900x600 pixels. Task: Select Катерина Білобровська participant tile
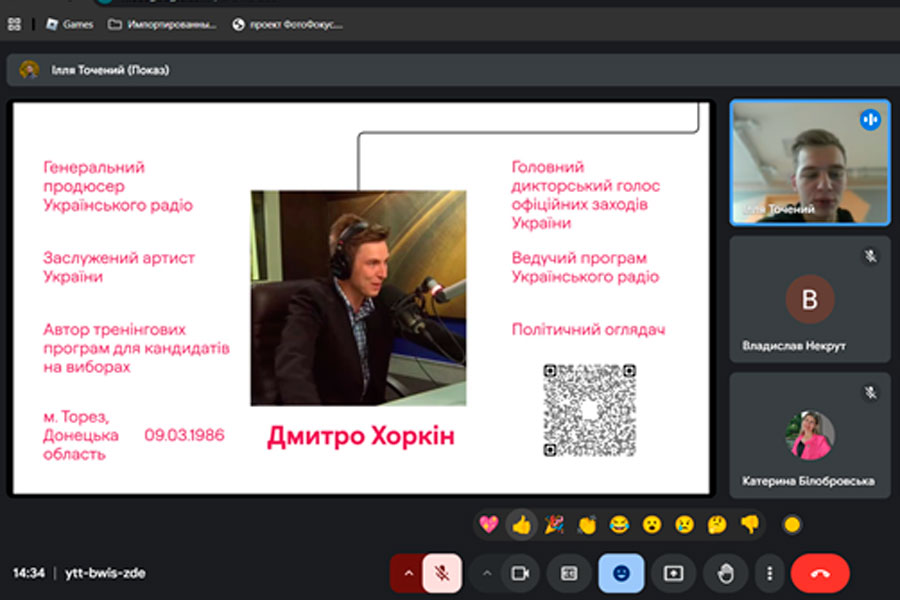809,435
